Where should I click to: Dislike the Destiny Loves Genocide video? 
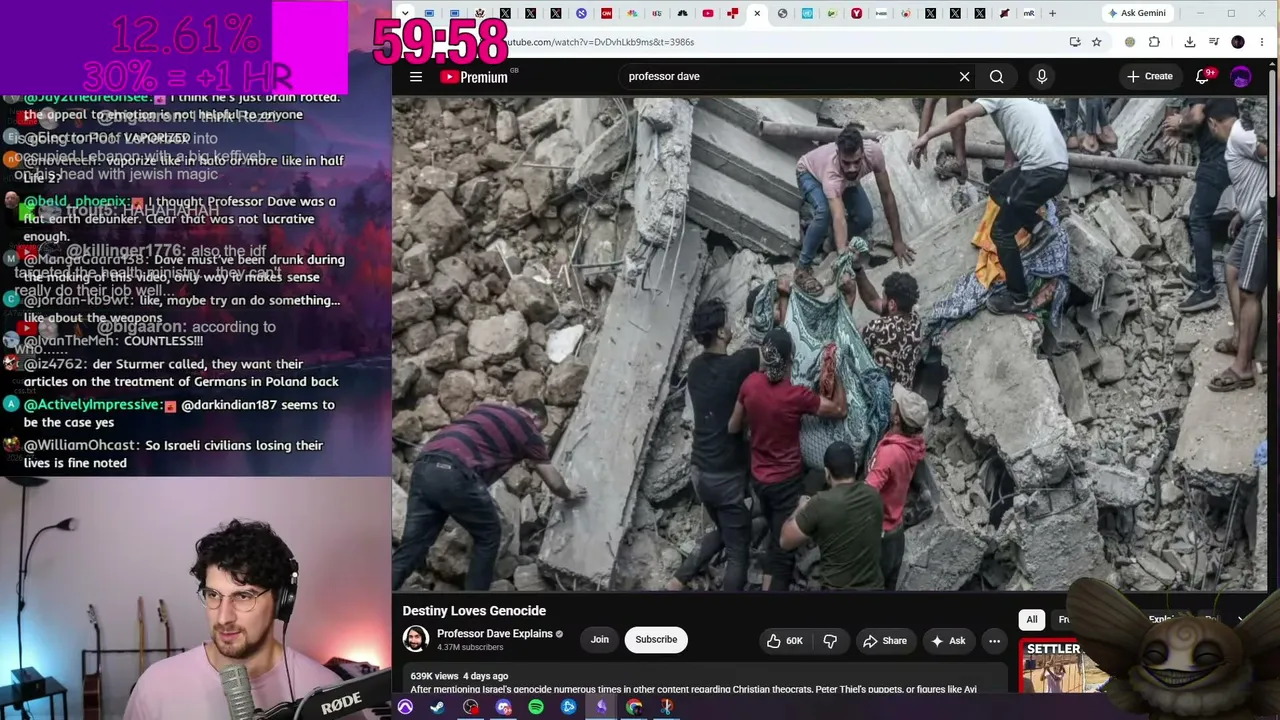click(x=830, y=641)
